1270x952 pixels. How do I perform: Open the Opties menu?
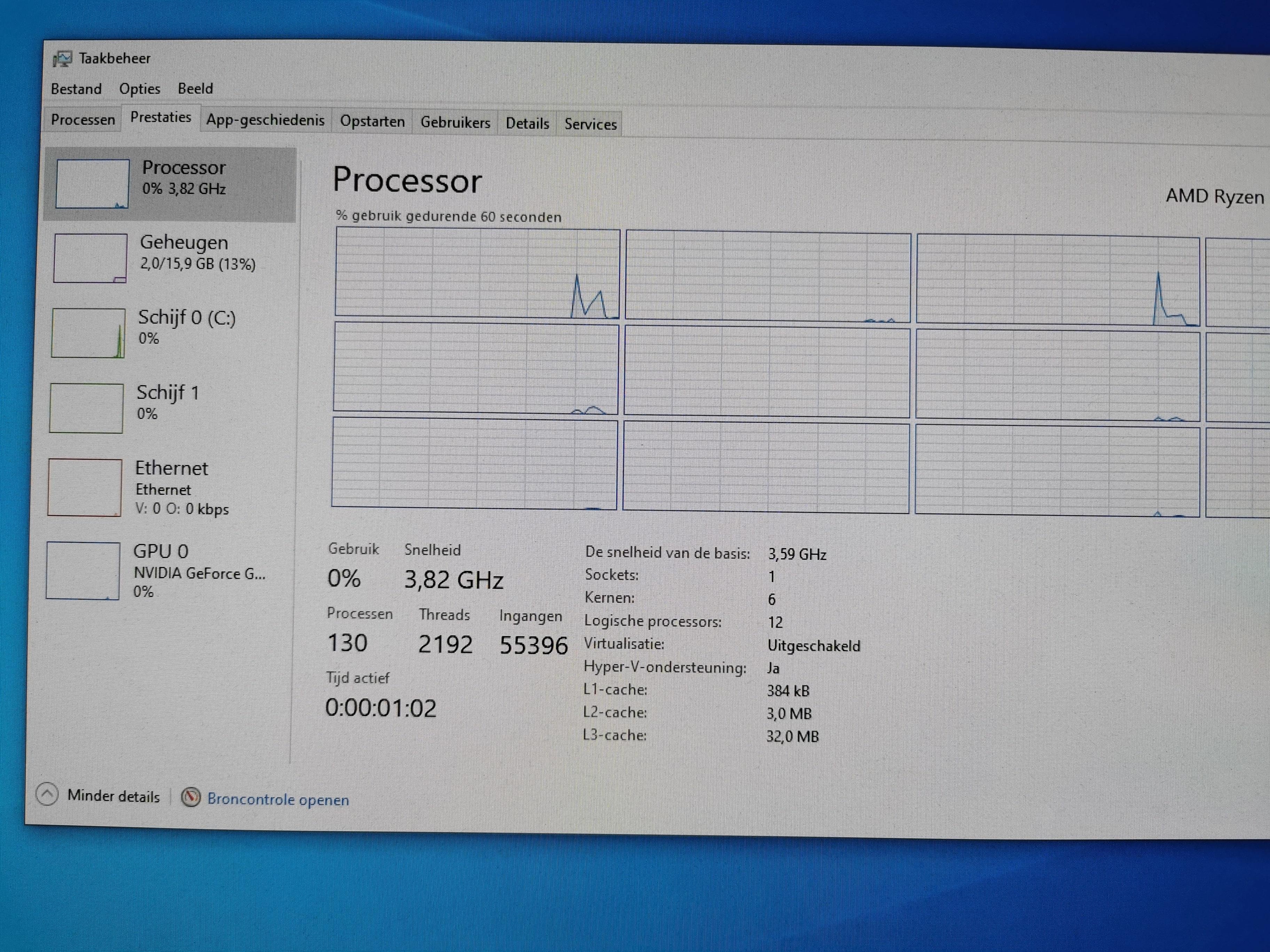coord(140,89)
